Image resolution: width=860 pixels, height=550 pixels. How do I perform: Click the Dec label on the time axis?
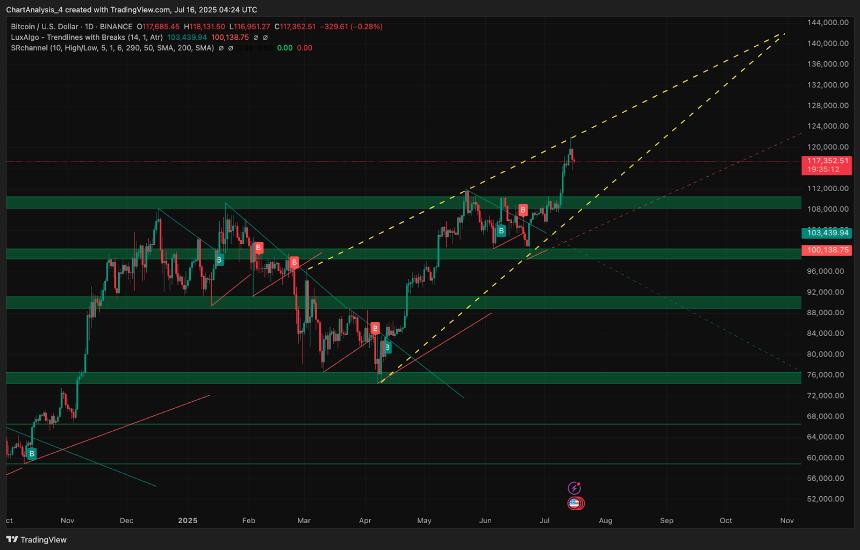pyautogui.click(x=126, y=520)
